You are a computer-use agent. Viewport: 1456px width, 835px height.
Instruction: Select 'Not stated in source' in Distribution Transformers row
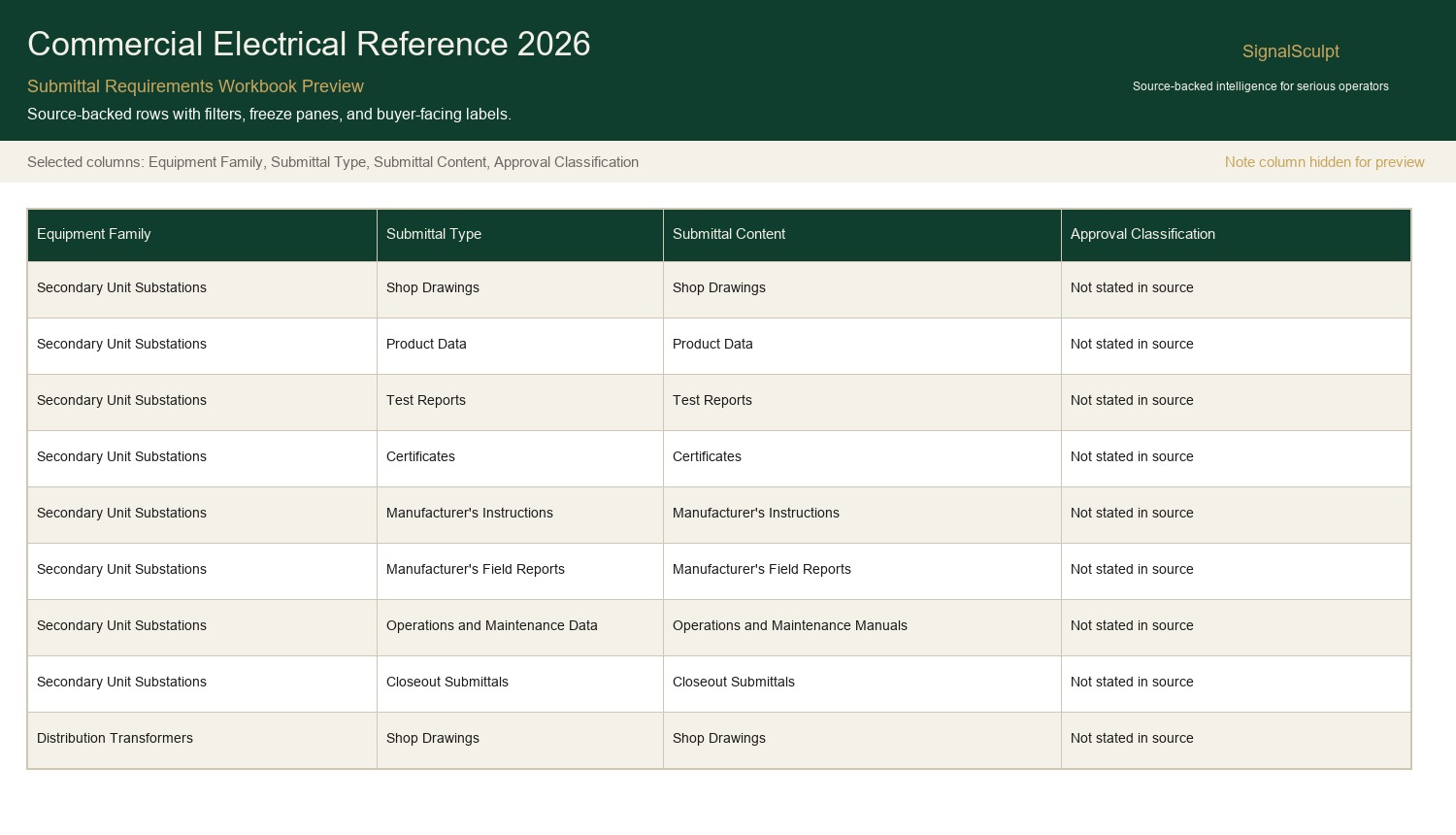(1236, 740)
